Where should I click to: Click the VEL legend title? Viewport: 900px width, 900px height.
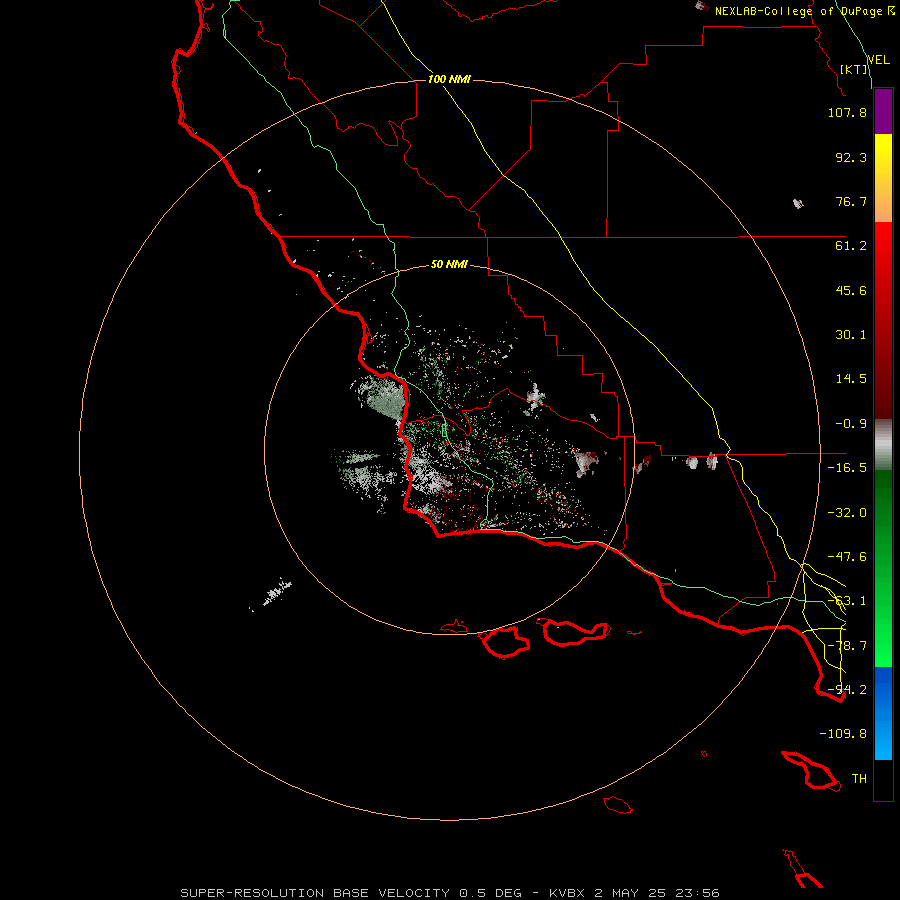coord(879,59)
